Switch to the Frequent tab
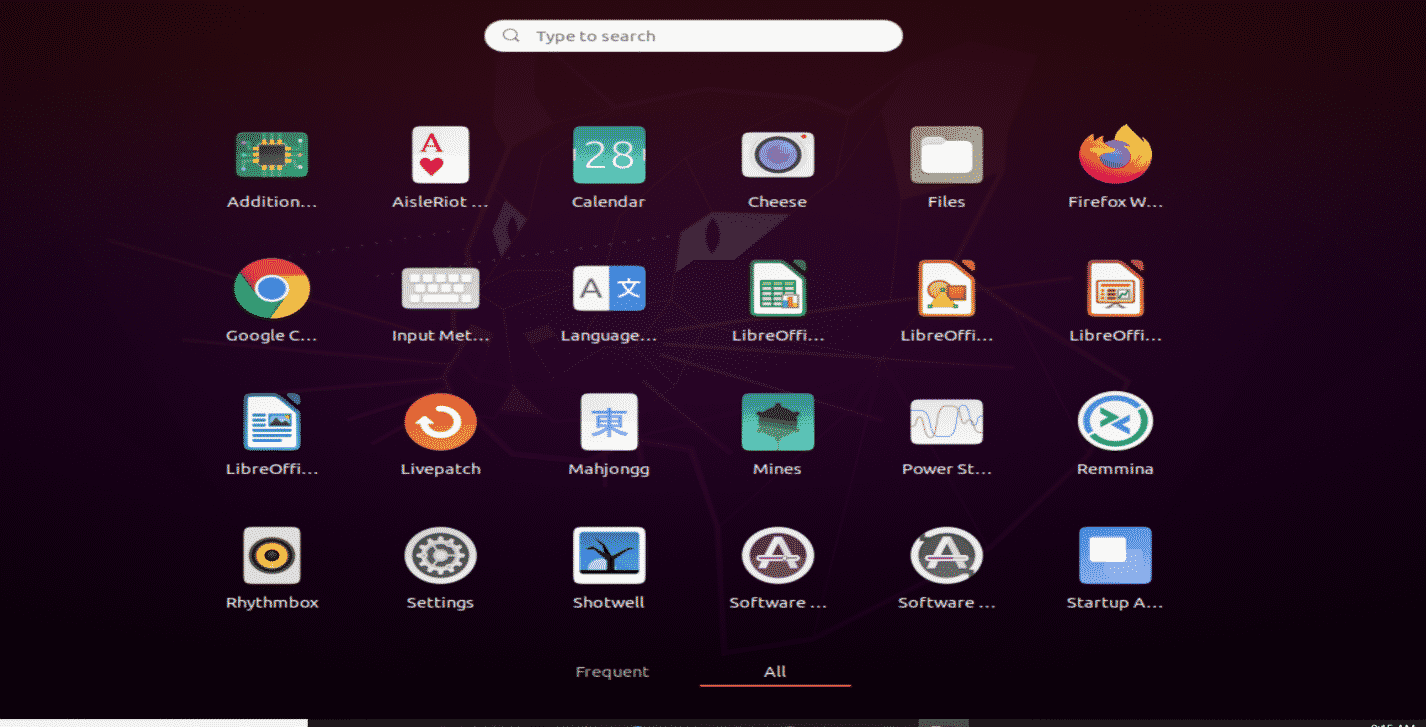The height and width of the screenshot is (727, 1426). pyautogui.click(x=612, y=672)
